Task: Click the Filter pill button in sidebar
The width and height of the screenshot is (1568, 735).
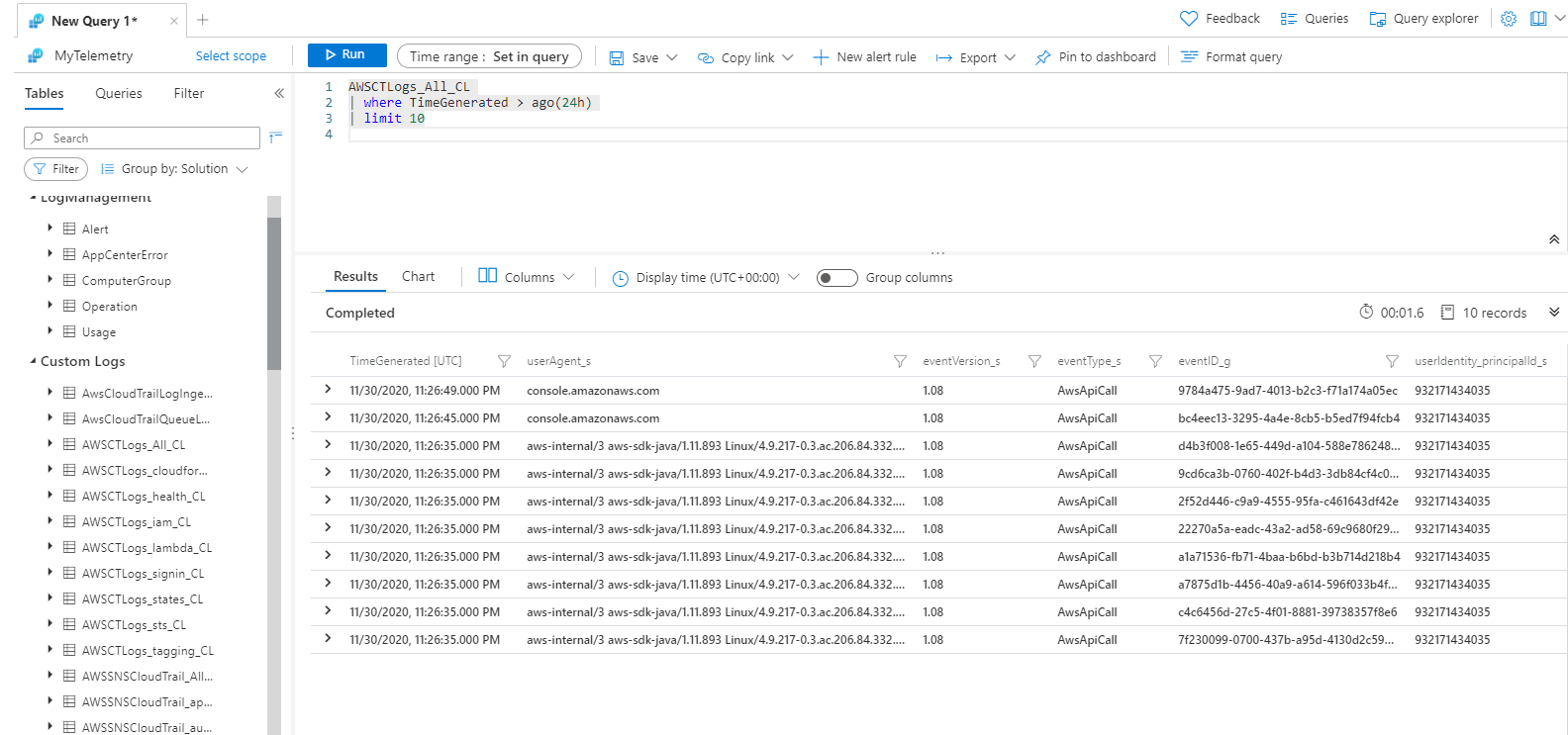Action: tap(55, 169)
